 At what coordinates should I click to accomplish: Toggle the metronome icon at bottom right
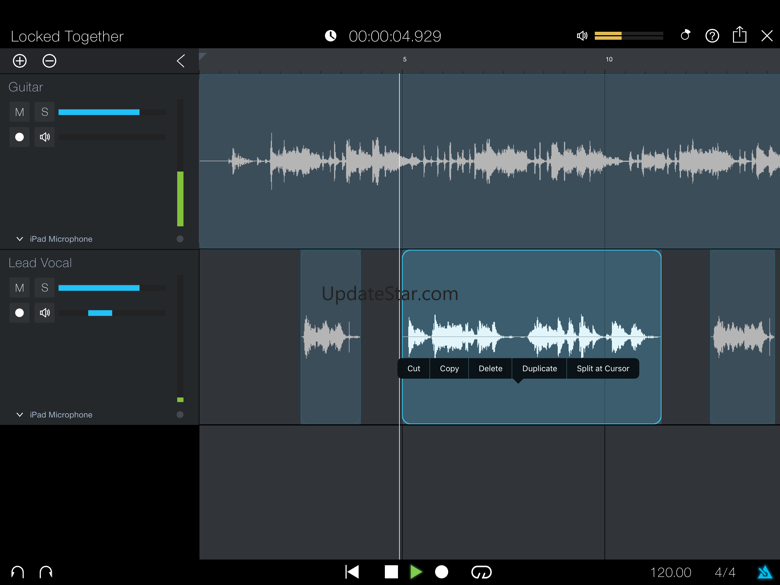tap(765, 573)
